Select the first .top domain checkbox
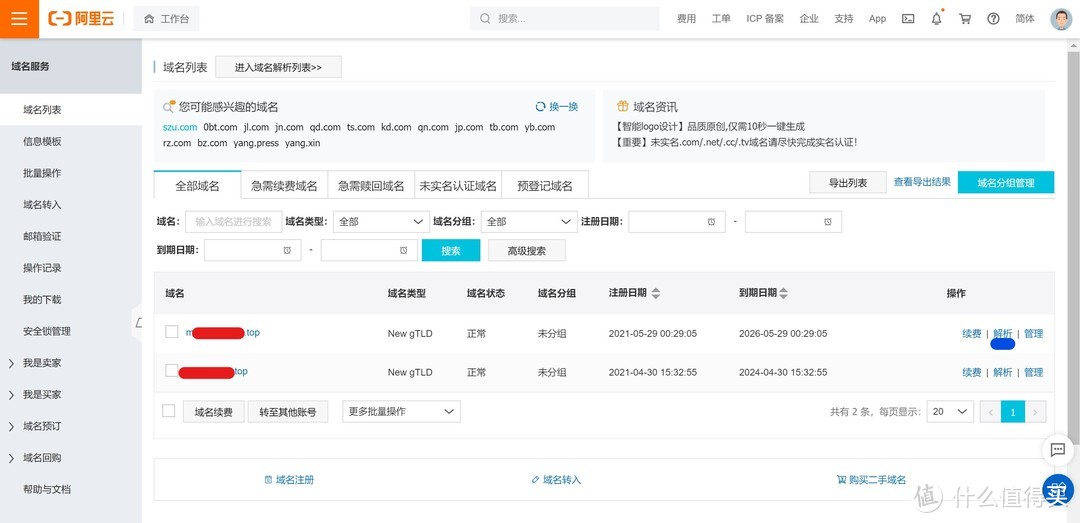This screenshot has width=1080, height=523. click(172, 332)
